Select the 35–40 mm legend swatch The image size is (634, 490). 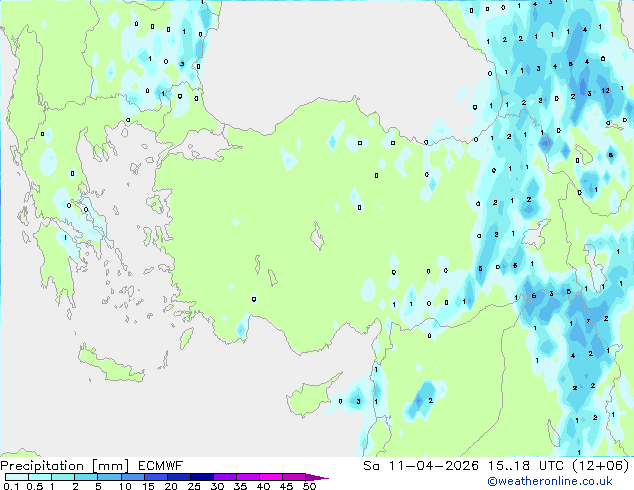(247, 477)
